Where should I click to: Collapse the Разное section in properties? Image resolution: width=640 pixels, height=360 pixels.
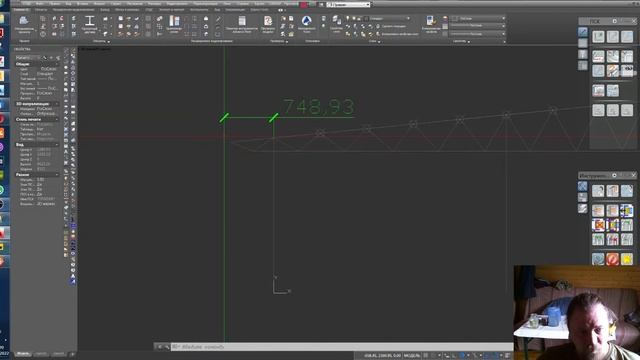[57, 174]
